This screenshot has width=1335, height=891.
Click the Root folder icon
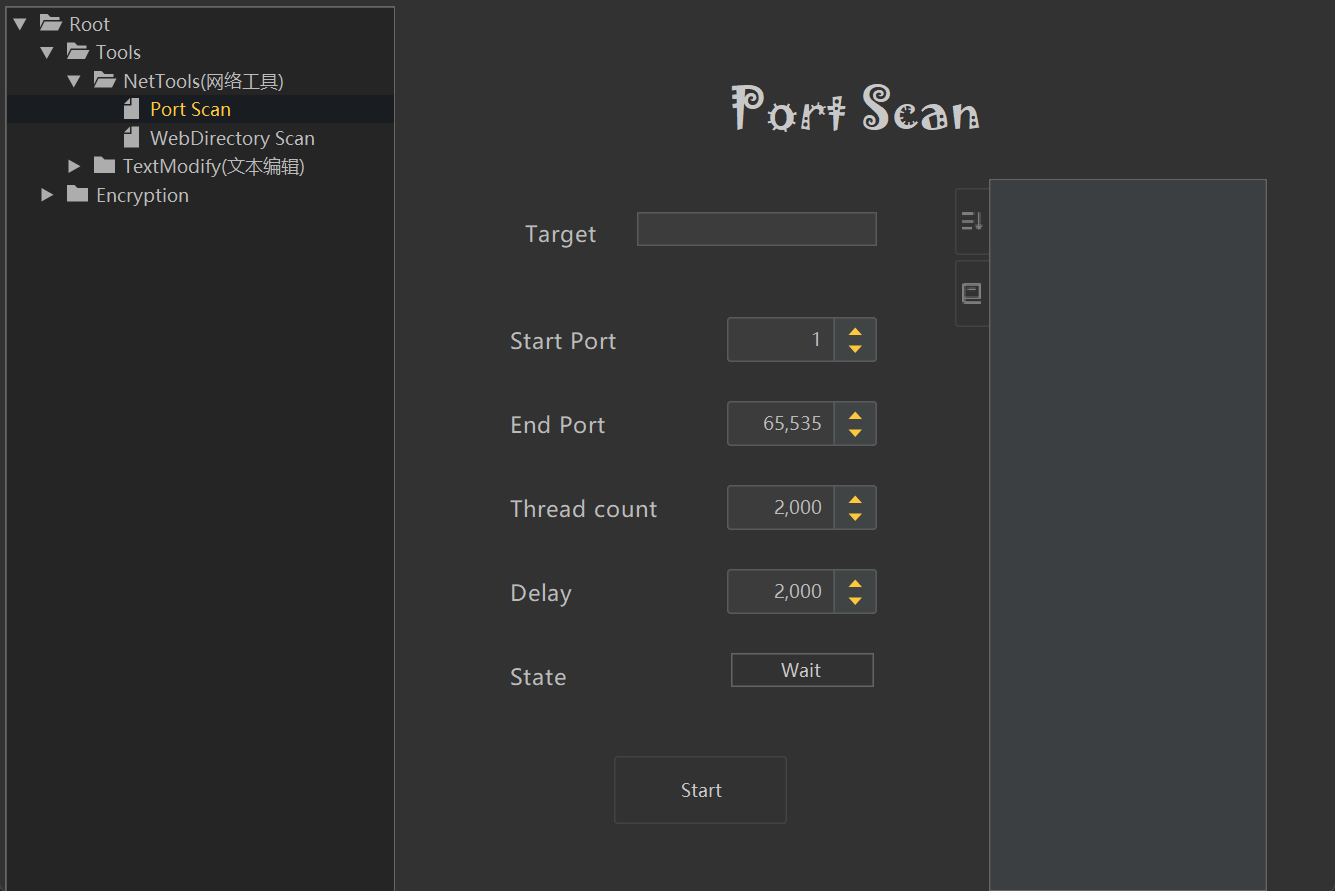click(x=50, y=23)
